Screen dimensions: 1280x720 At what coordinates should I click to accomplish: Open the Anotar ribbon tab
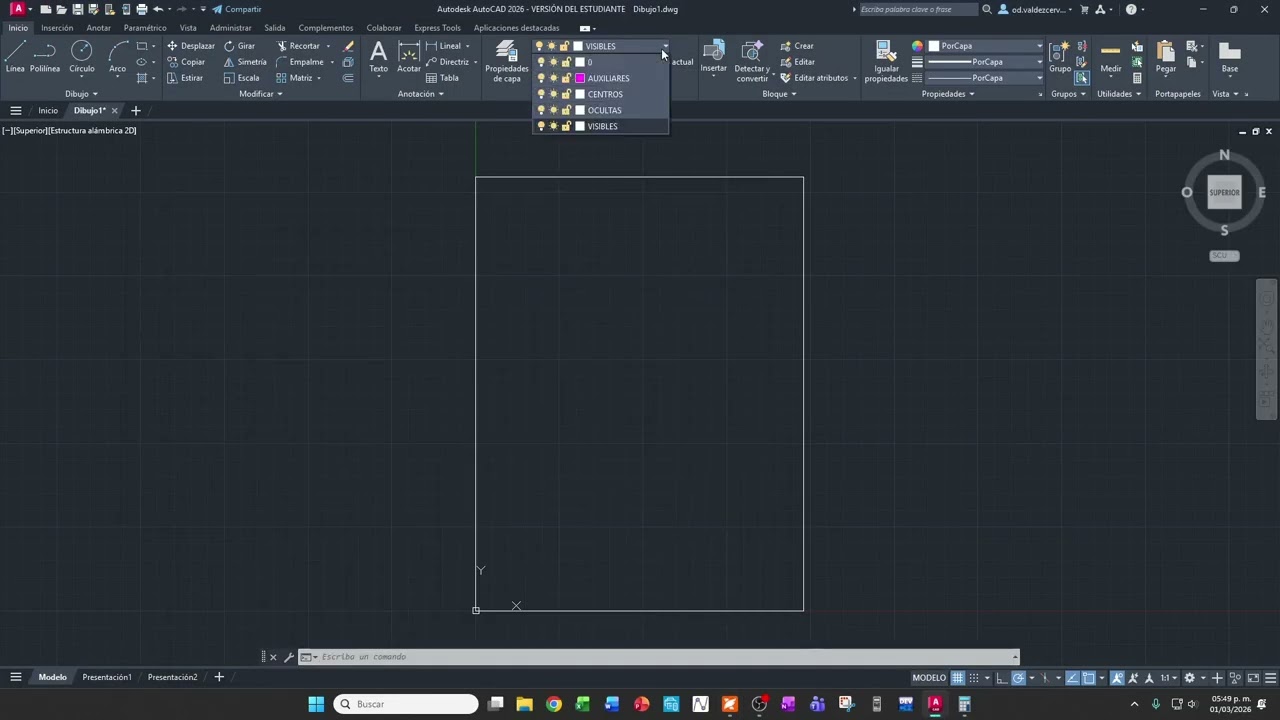point(99,28)
